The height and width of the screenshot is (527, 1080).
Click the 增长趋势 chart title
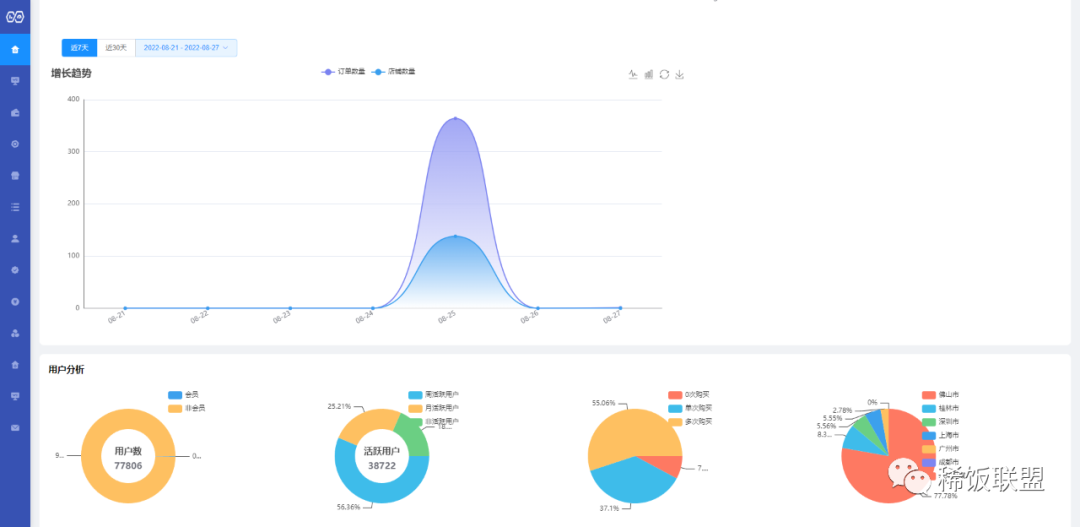[71, 73]
